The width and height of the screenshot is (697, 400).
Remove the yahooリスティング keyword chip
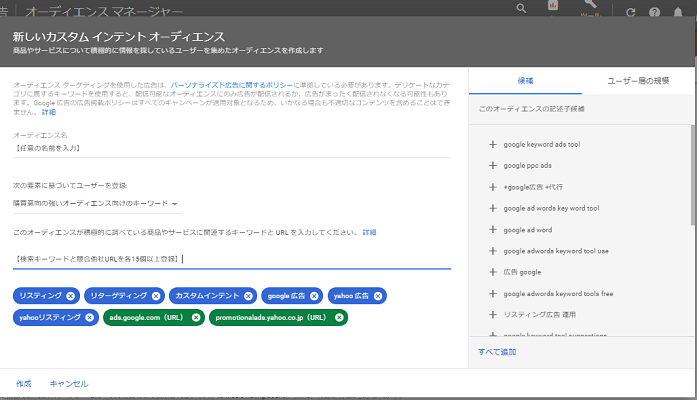pyautogui.click(x=90, y=317)
